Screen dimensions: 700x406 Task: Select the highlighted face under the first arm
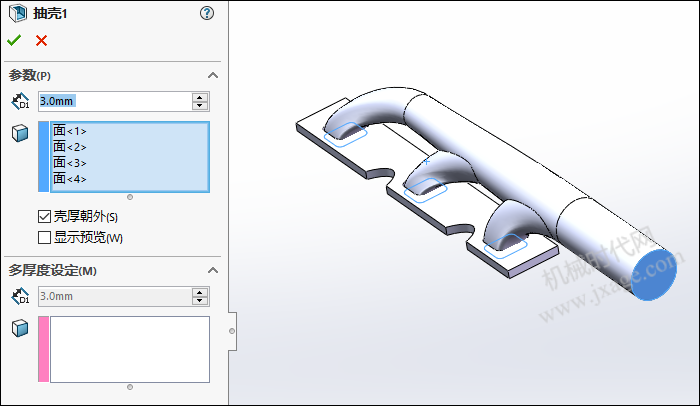345,134
